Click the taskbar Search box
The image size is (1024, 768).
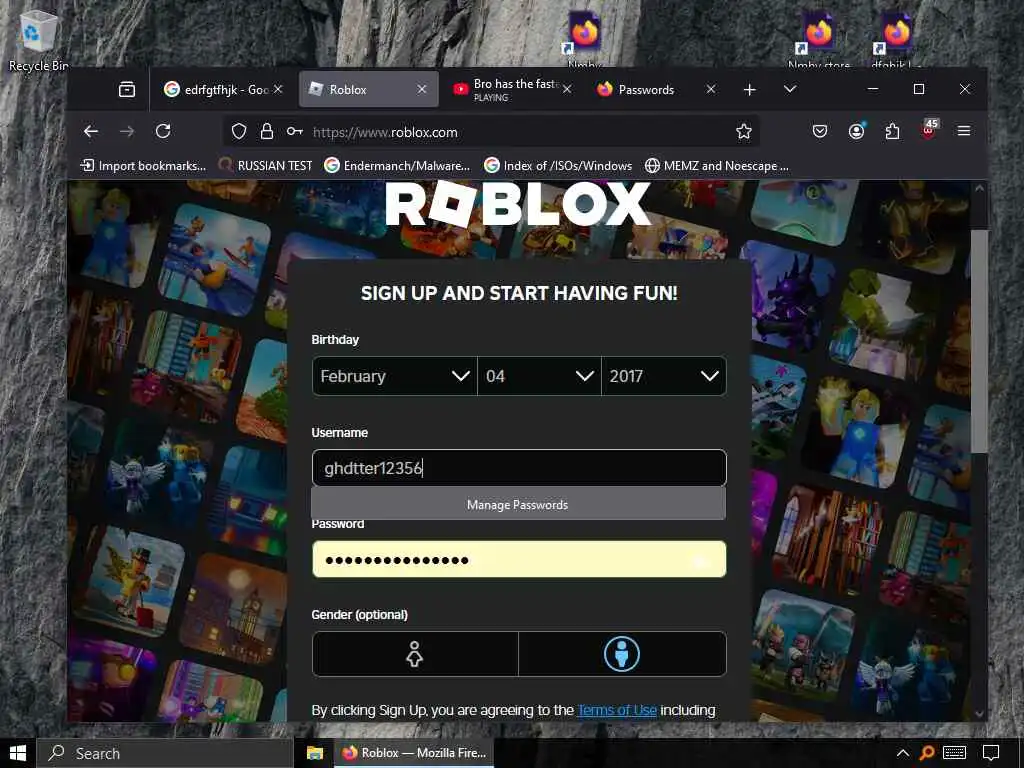[x=165, y=753]
